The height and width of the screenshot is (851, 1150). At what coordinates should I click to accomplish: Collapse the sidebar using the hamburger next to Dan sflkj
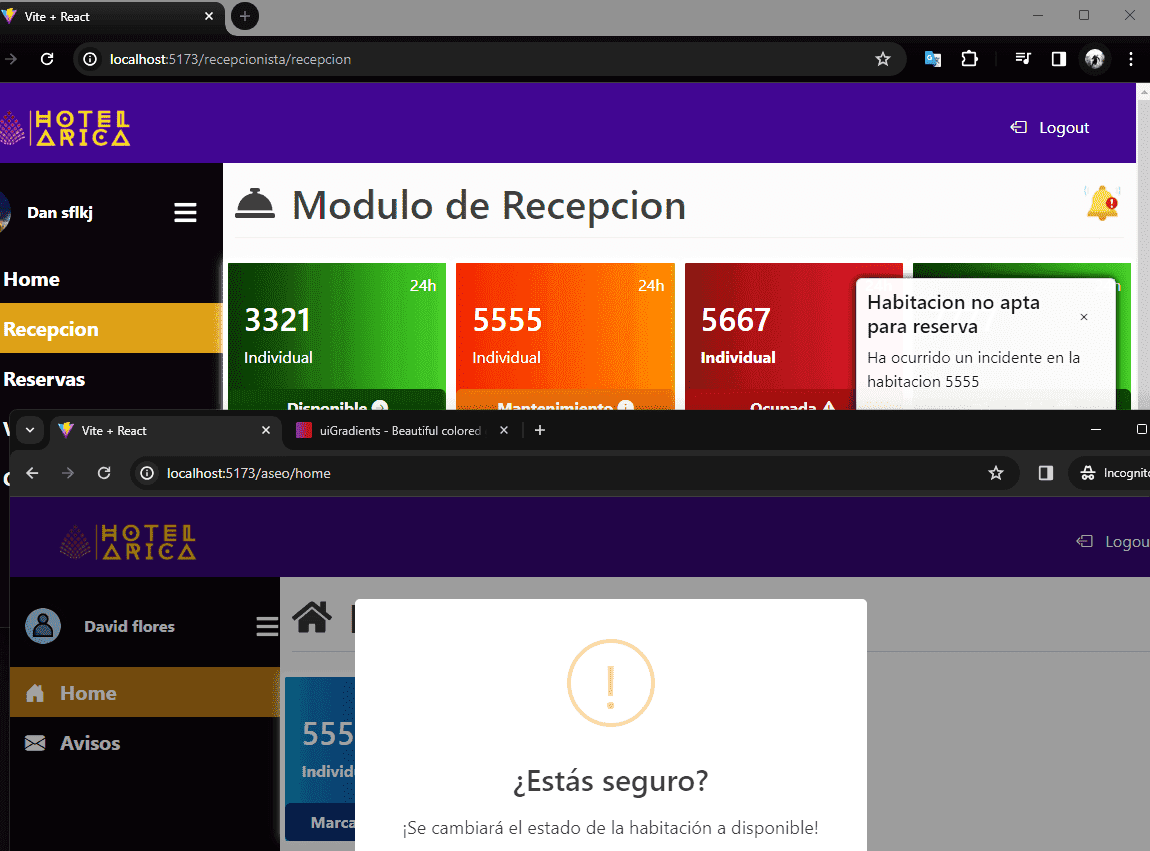[x=185, y=212]
